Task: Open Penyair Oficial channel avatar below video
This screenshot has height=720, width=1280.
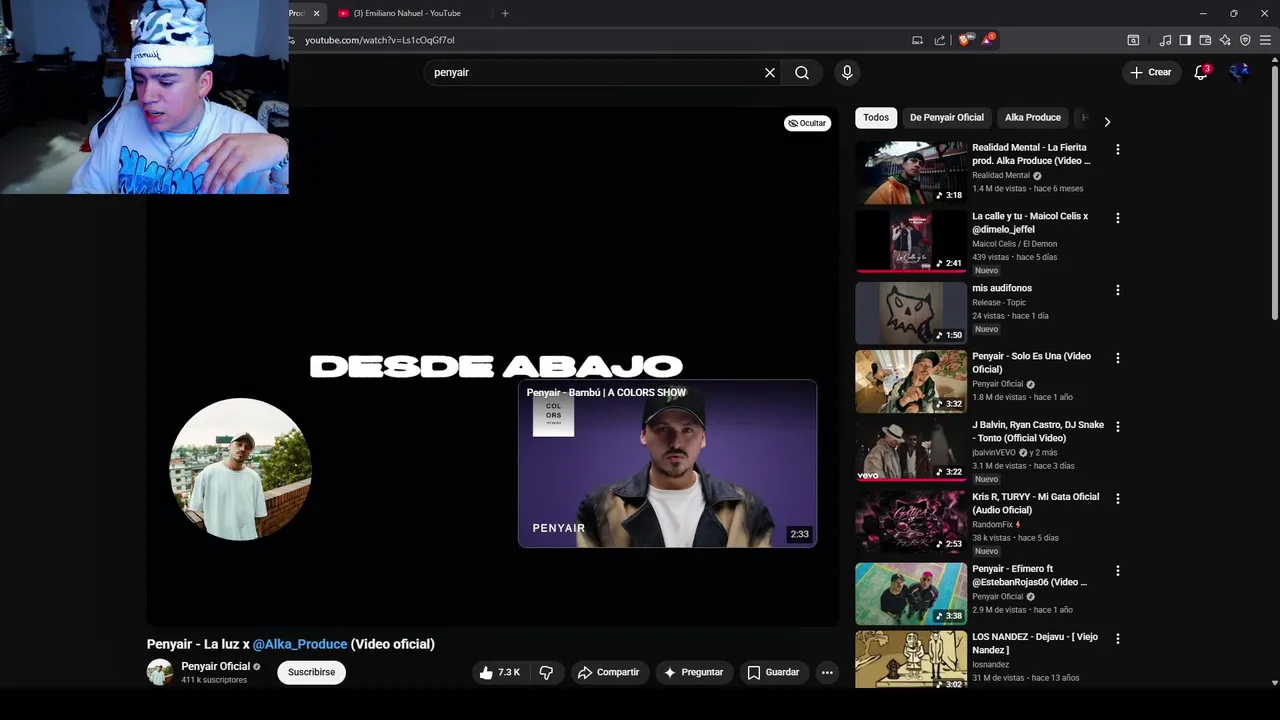Action: pos(160,672)
